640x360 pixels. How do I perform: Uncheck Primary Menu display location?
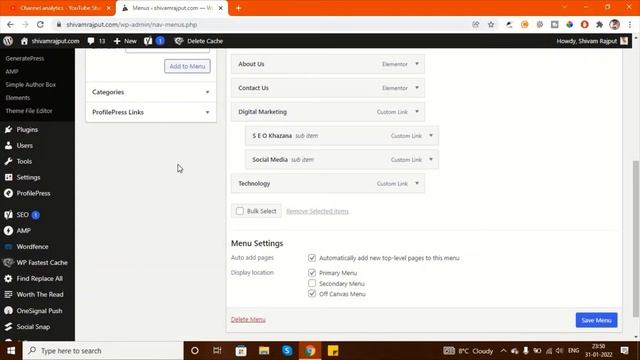click(x=312, y=272)
